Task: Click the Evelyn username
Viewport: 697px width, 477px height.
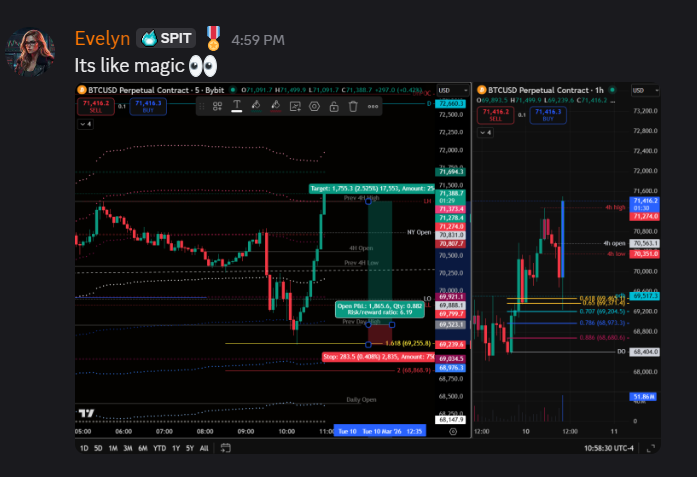Action: point(102,39)
